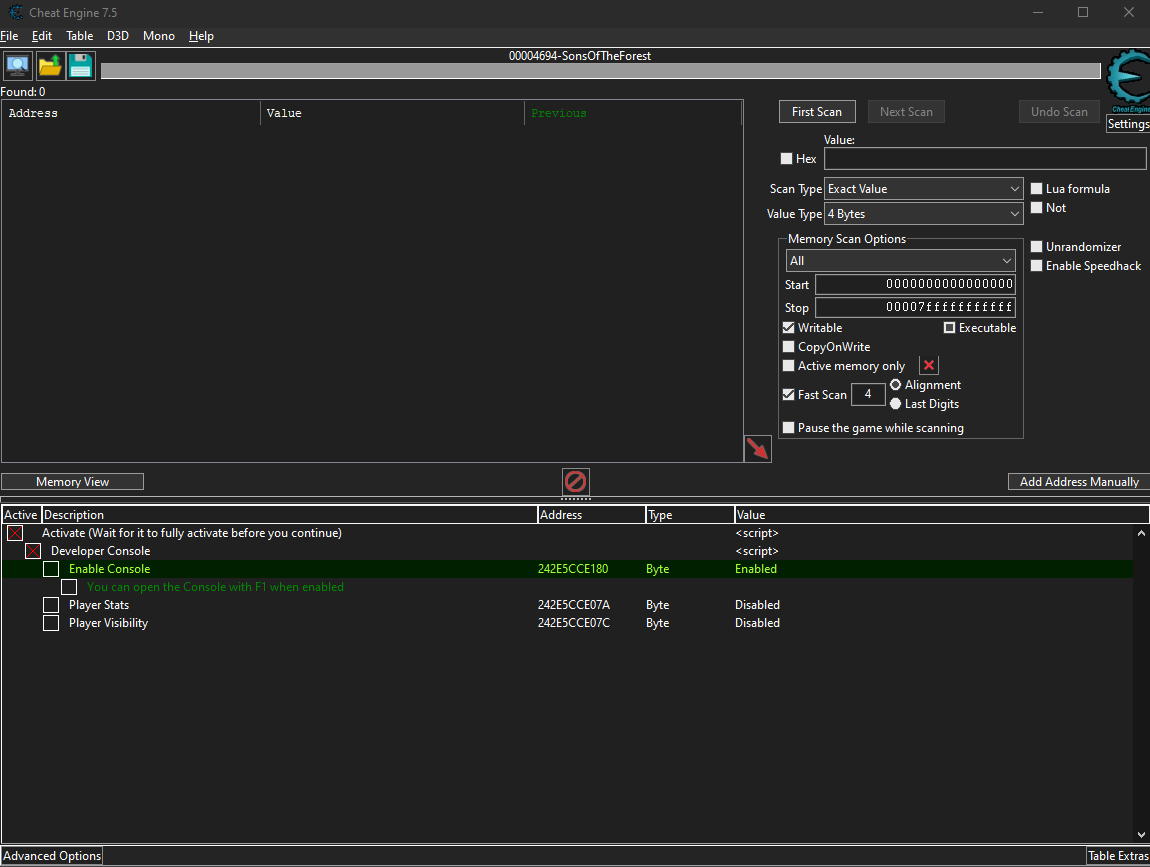The height and width of the screenshot is (867, 1150).
Task: Open Table Extras
Action: (x=1118, y=856)
